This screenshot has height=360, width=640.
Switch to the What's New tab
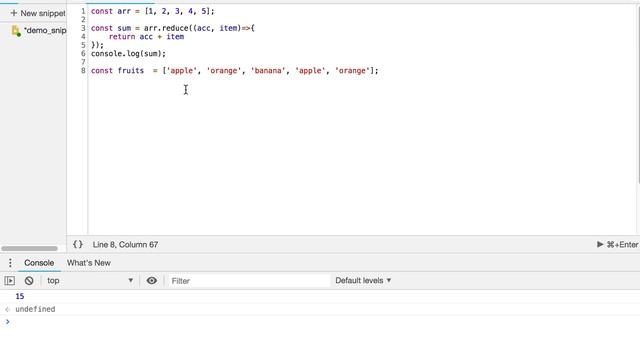point(89,263)
